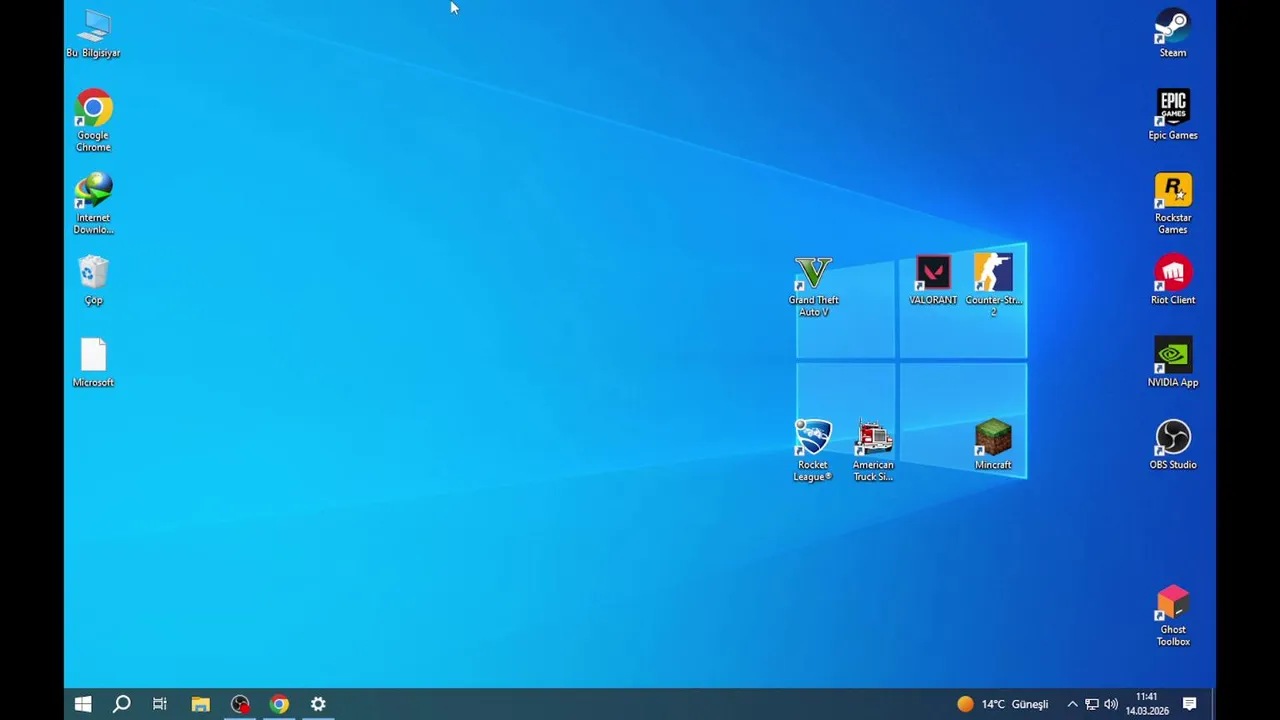
Task: Select the Grand Theft Auto V shortcut
Action: pyautogui.click(x=813, y=287)
